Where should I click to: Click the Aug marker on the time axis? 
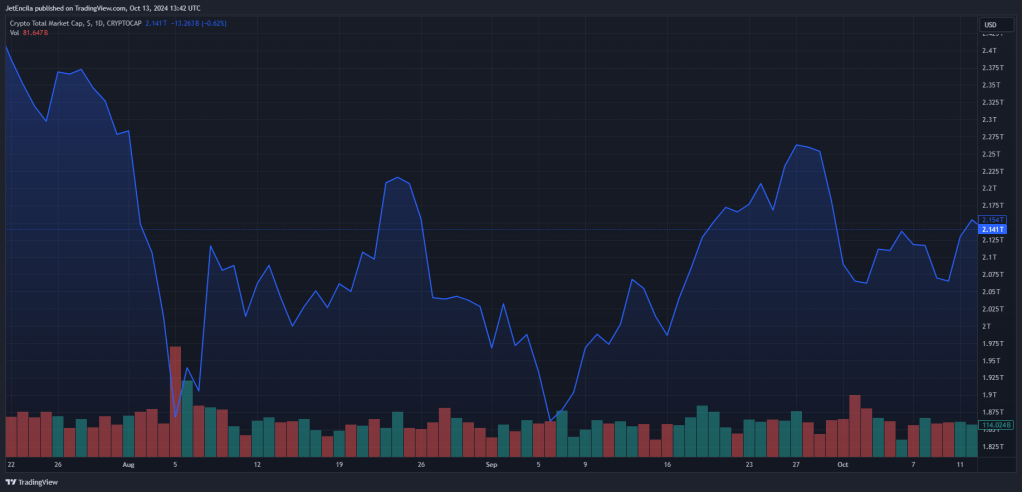pyautogui.click(x=128, y=465)
